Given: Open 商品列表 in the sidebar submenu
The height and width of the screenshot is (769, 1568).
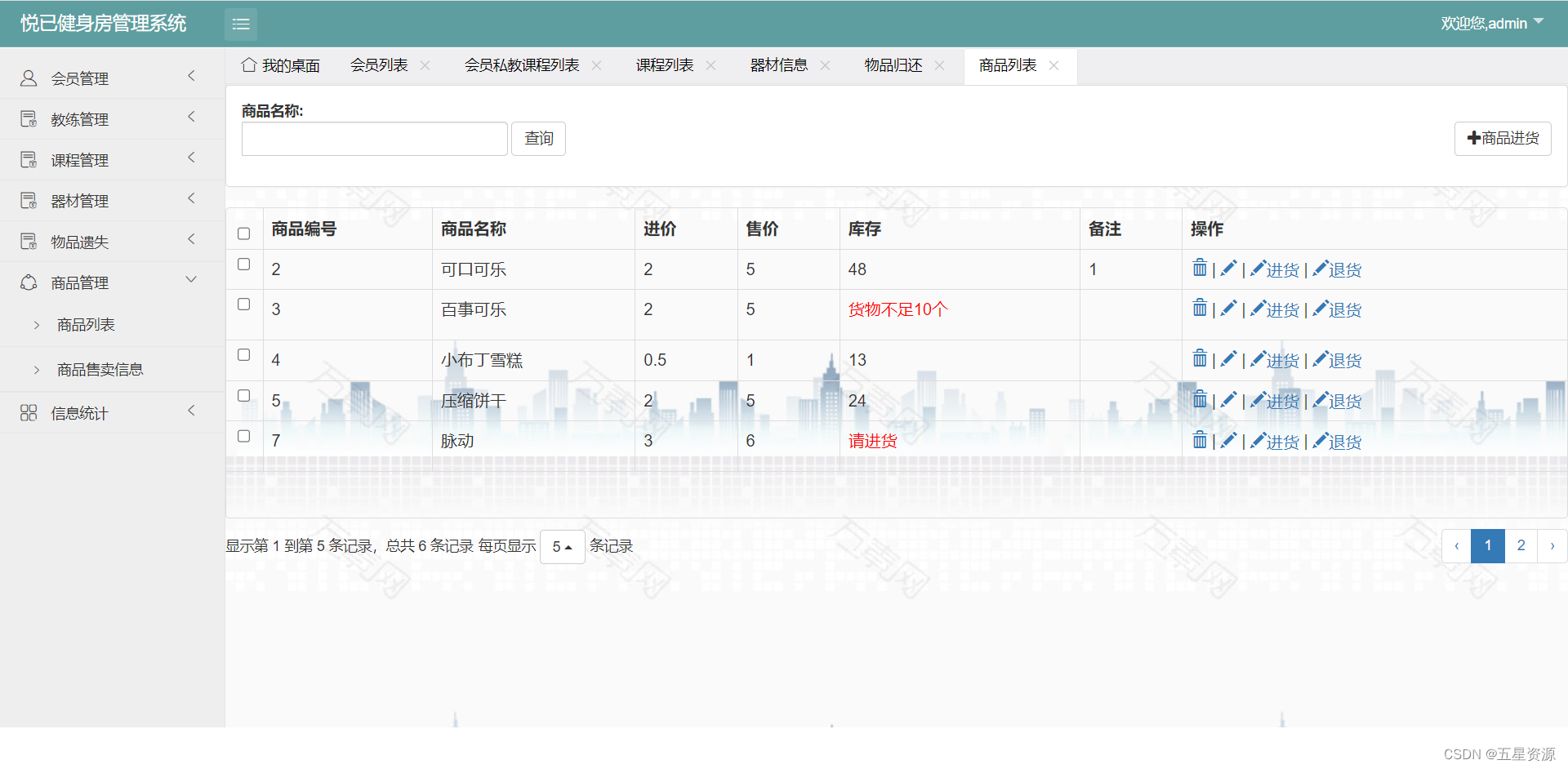Looking at the screenshot, I should tap(86, 325).
